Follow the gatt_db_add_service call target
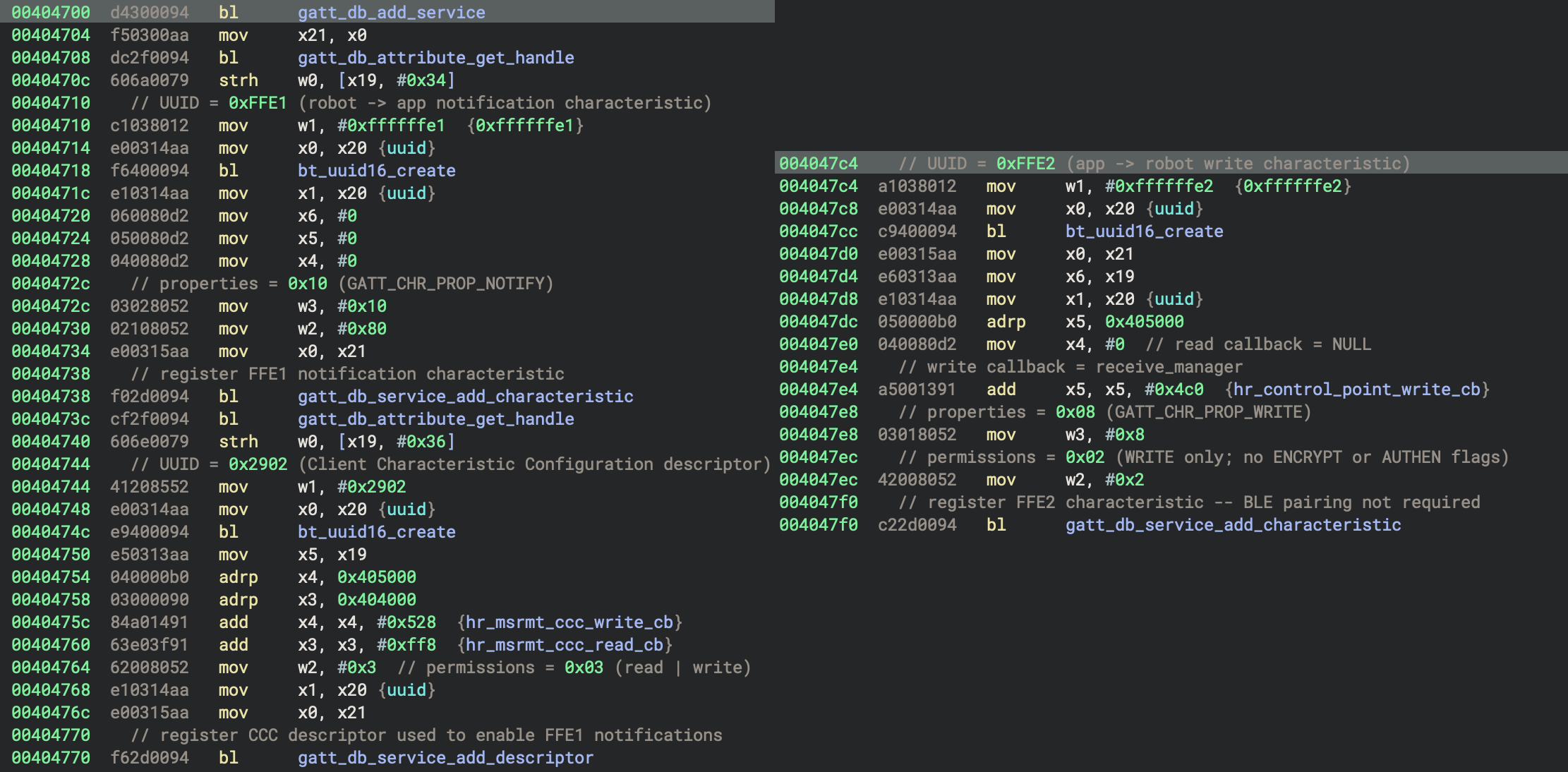Viewport: 1568px width, 772px height. coord(391,13)
